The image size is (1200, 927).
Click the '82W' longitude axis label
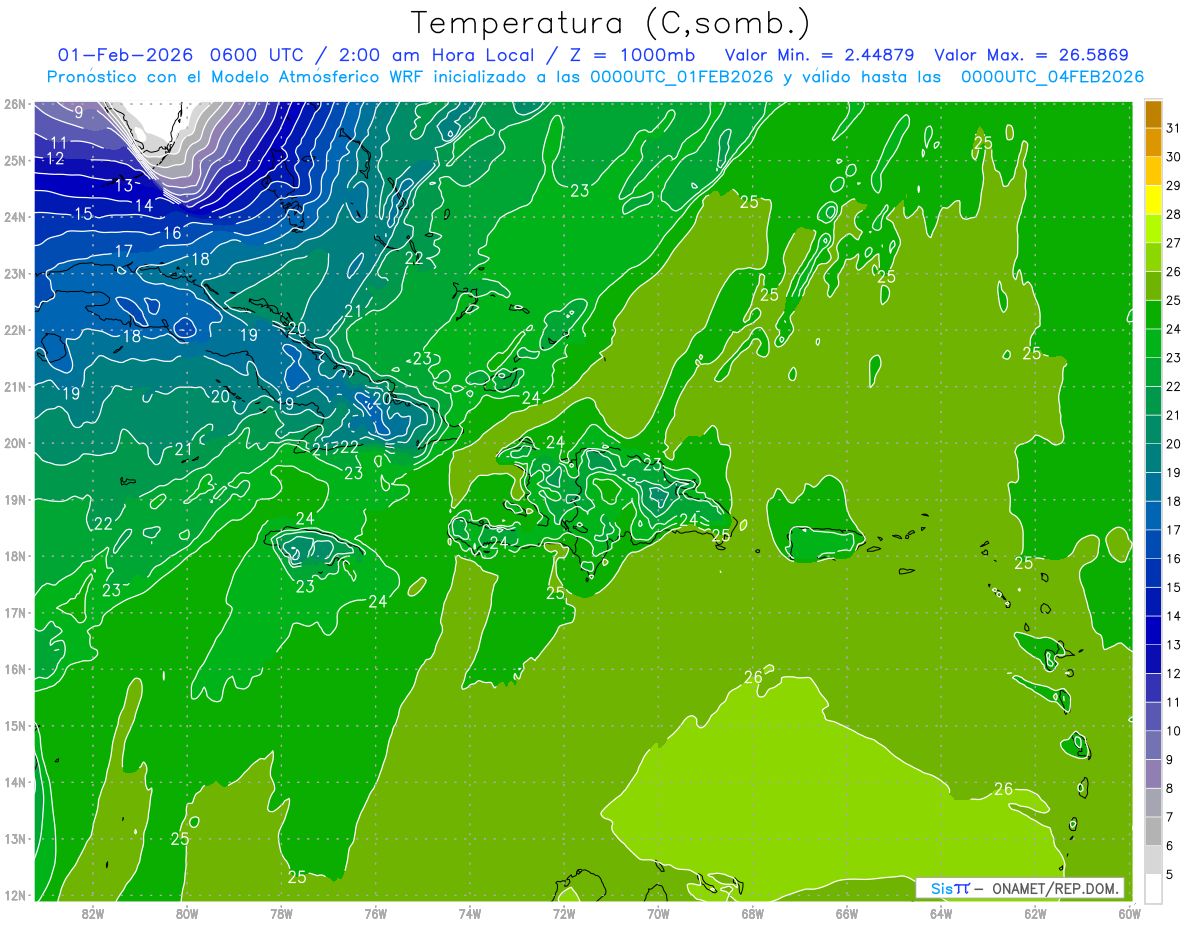92,912
